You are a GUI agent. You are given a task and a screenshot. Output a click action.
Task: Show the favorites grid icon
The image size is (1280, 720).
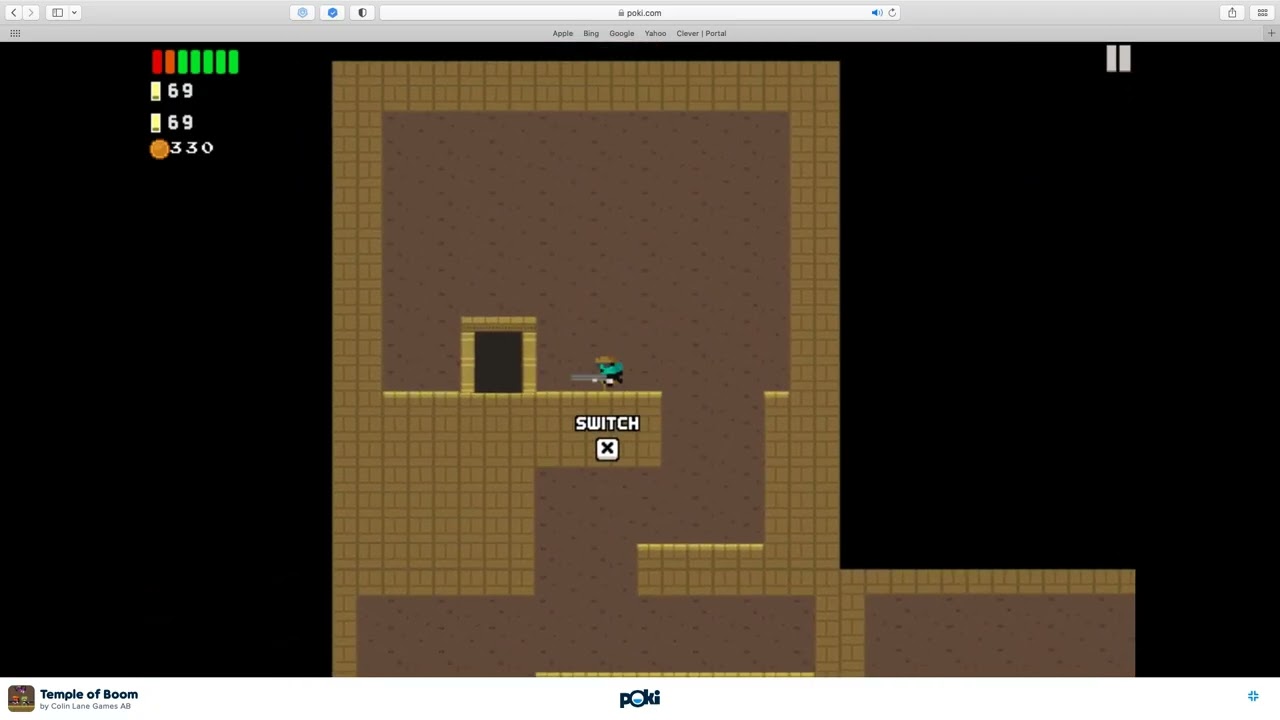[15, 33]
